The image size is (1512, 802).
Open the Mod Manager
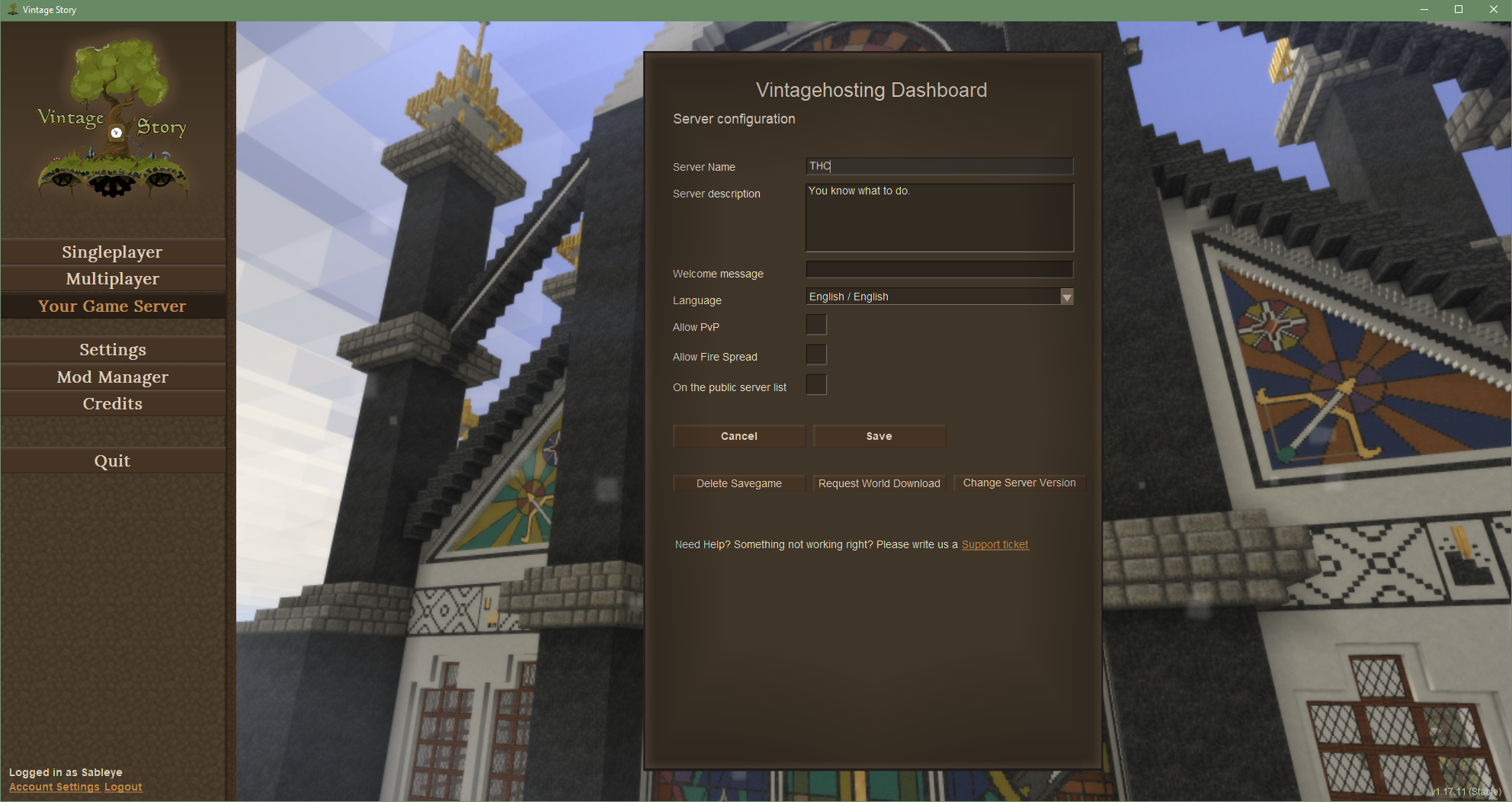click(x=112, y=377)
